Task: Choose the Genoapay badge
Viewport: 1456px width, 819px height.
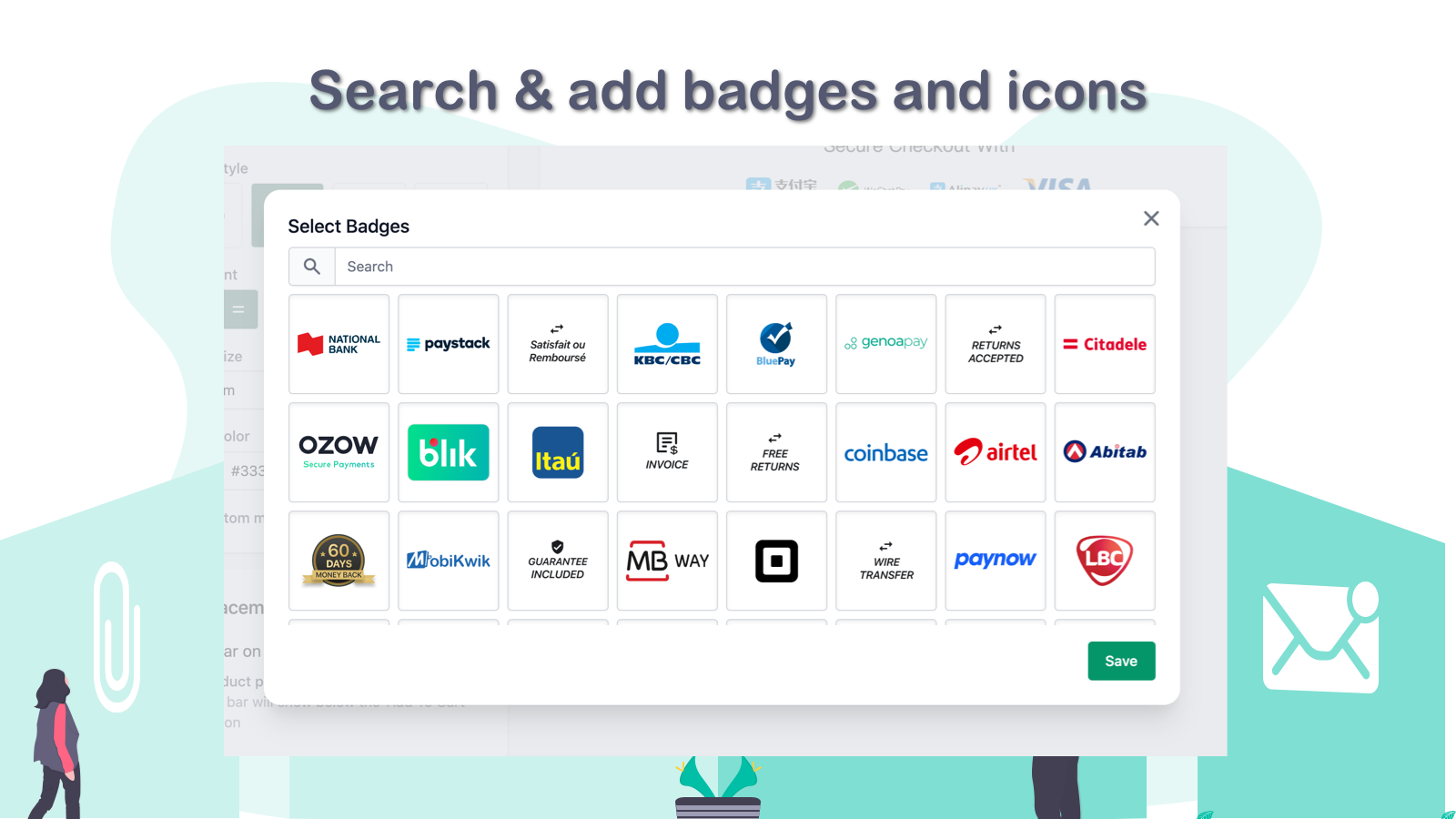Action: (x=885, y=344)
